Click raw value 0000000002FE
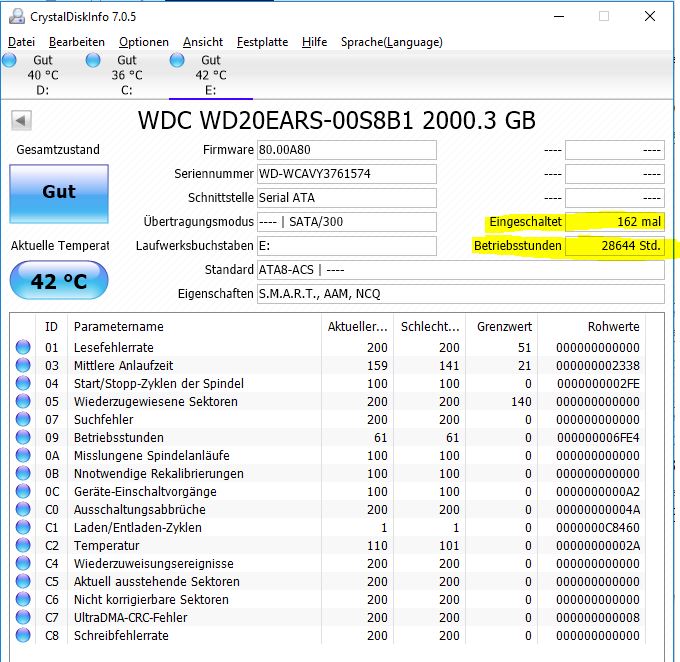680x662 pixels. coord(598,383)
